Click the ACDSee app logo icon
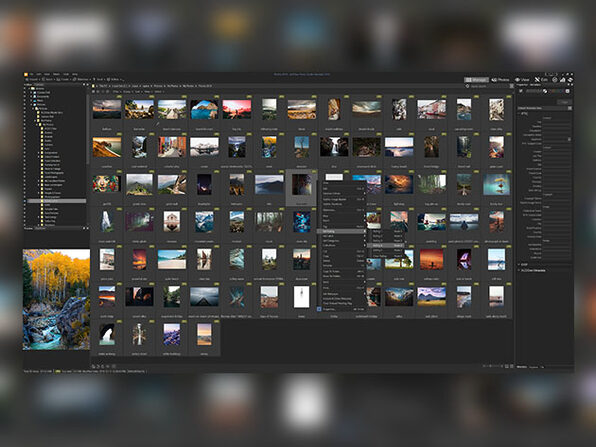The height and width of the screenshot is (447, 596). pos(26,74)
